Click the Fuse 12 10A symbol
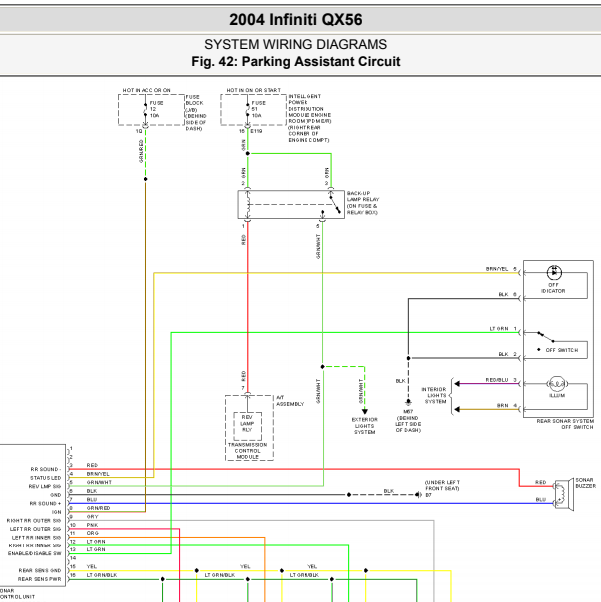The image size is (601, 602). point(146,109)
